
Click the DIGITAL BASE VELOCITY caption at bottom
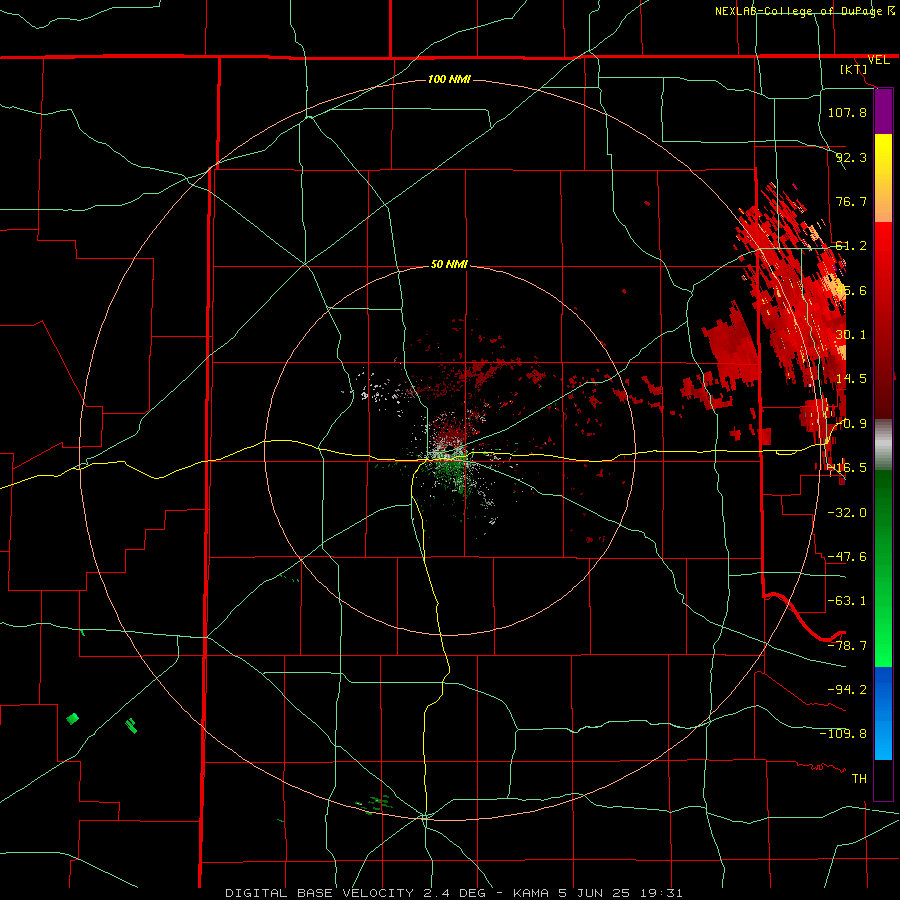(x=454, y=893)
